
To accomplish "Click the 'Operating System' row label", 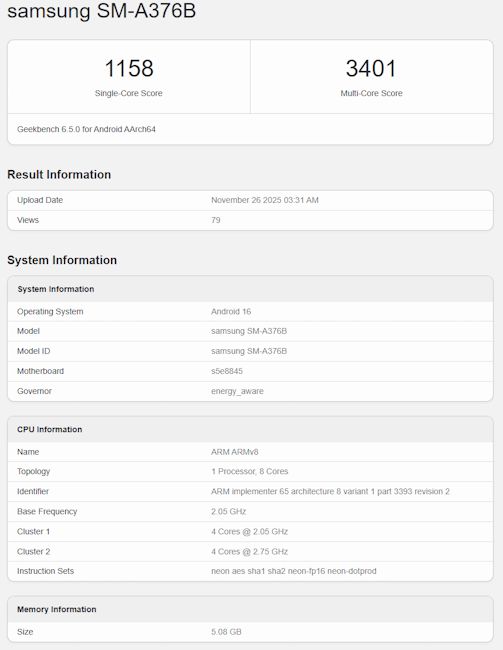I will tap(50, 311).
